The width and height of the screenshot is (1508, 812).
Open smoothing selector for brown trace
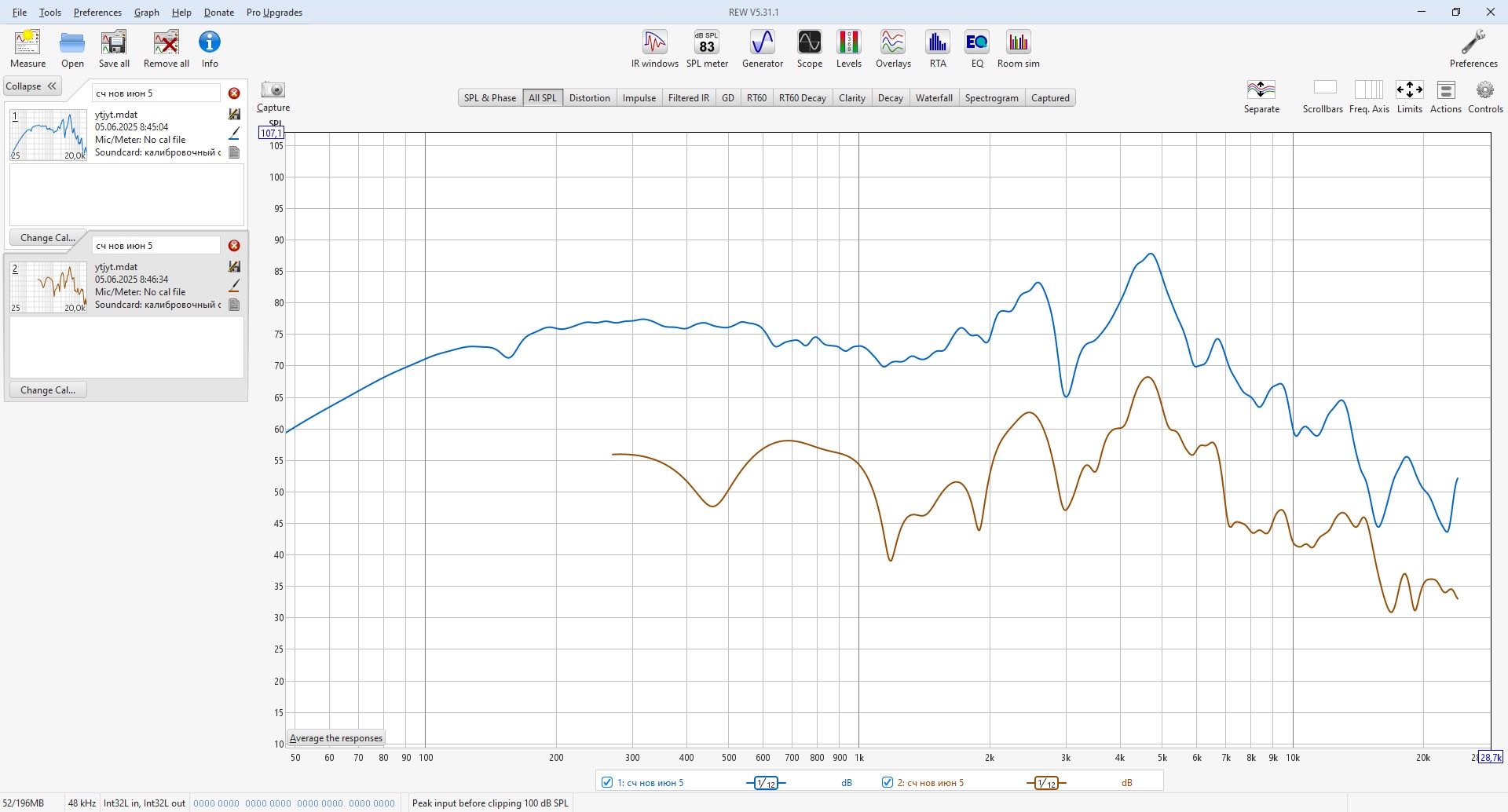tap(1046, 783)
